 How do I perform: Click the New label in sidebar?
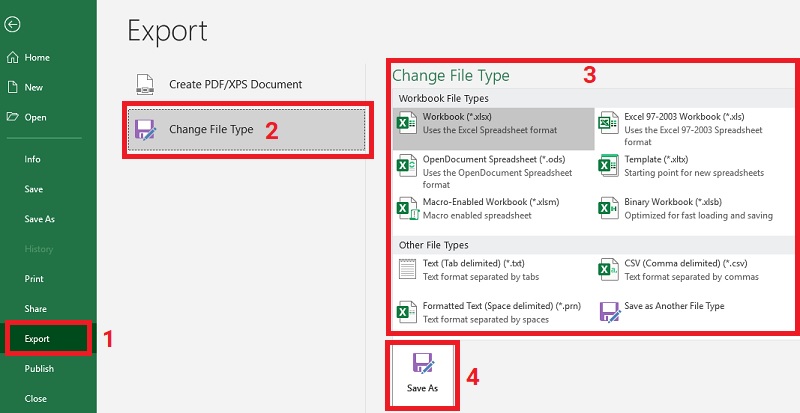click(x=34, y=87)
